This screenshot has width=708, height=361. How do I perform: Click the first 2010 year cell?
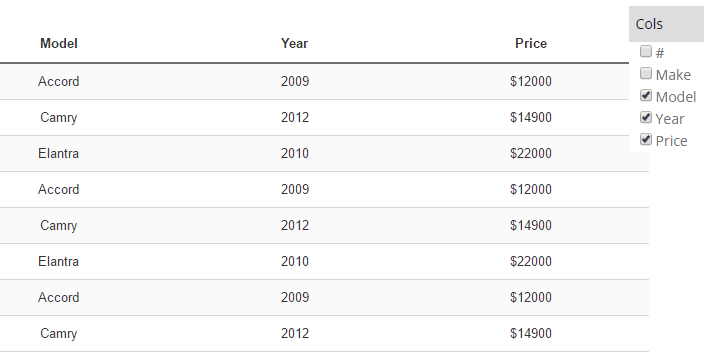pyautogui.click(x=294, y=153)
